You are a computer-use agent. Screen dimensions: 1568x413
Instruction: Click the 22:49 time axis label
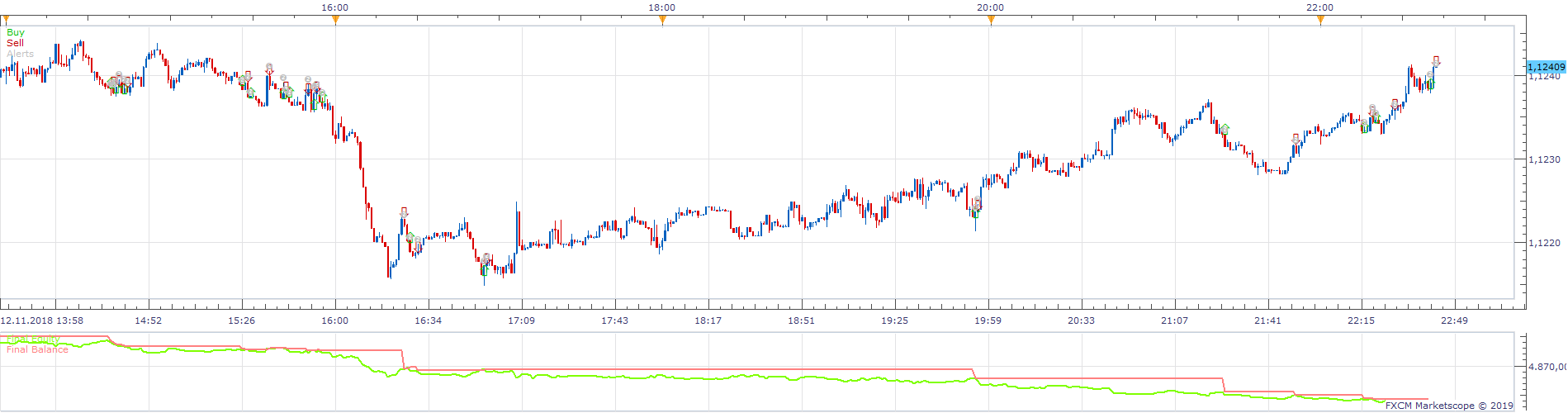[1454, 320]
